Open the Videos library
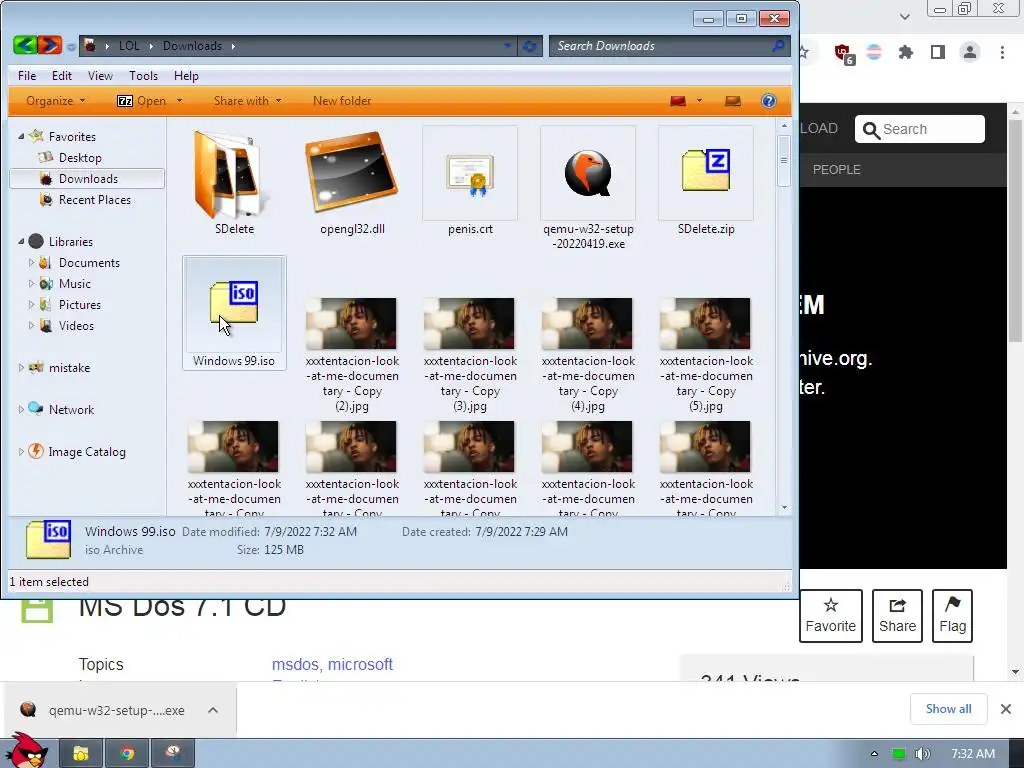The width and height of the screenshot is (1024, 768). 76,325
